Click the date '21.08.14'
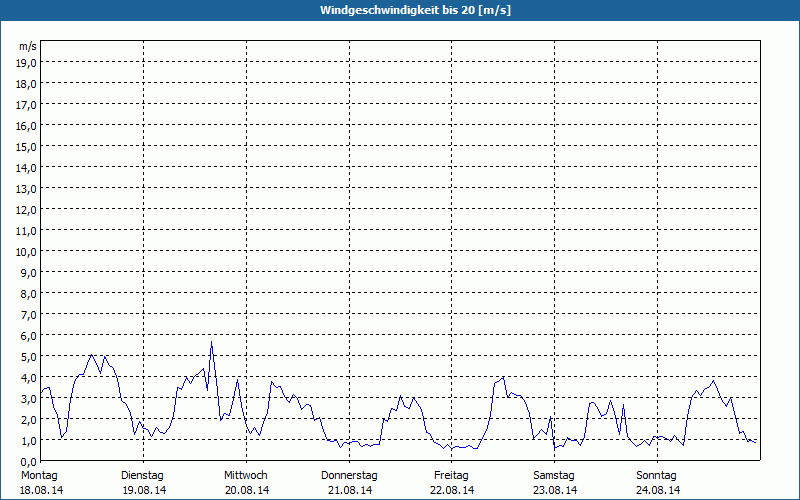 [x=350, y=490]
